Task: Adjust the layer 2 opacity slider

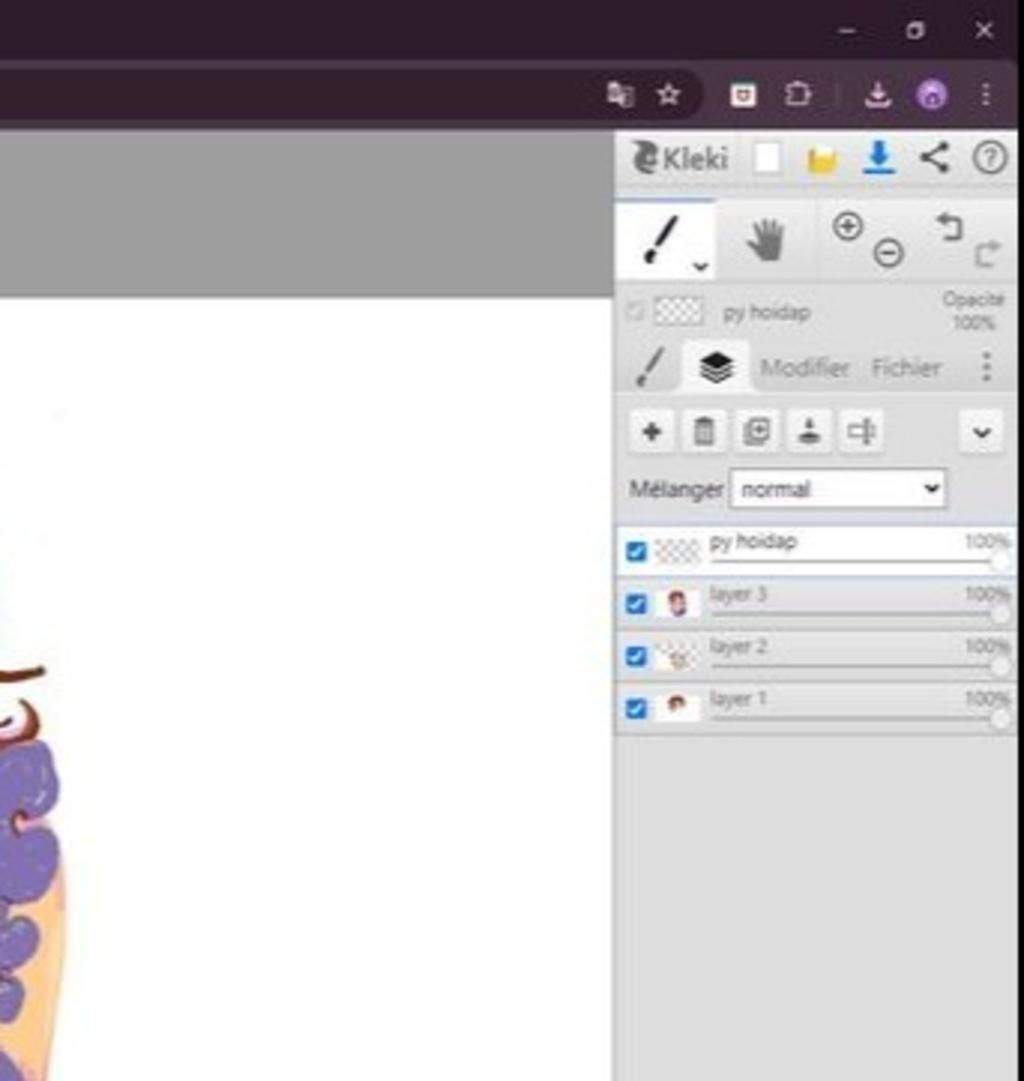Action: [x=859, y=666]
